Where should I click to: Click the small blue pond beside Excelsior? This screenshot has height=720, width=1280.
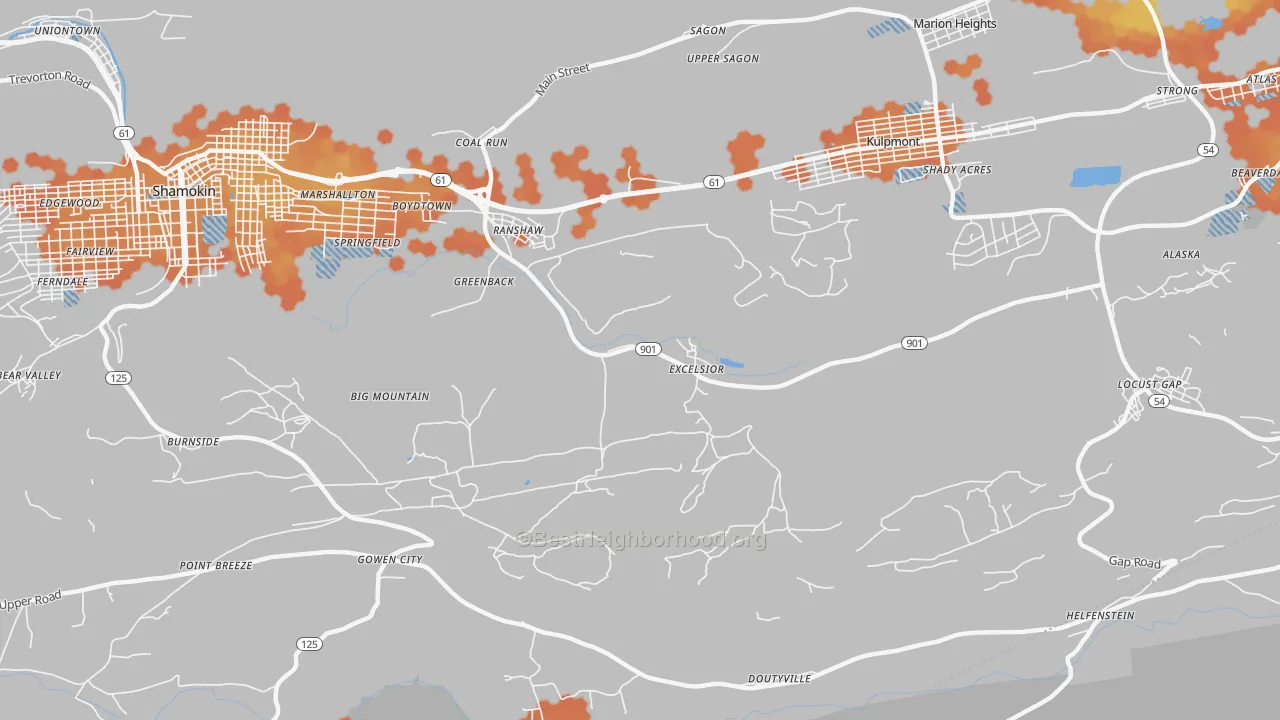731,363
